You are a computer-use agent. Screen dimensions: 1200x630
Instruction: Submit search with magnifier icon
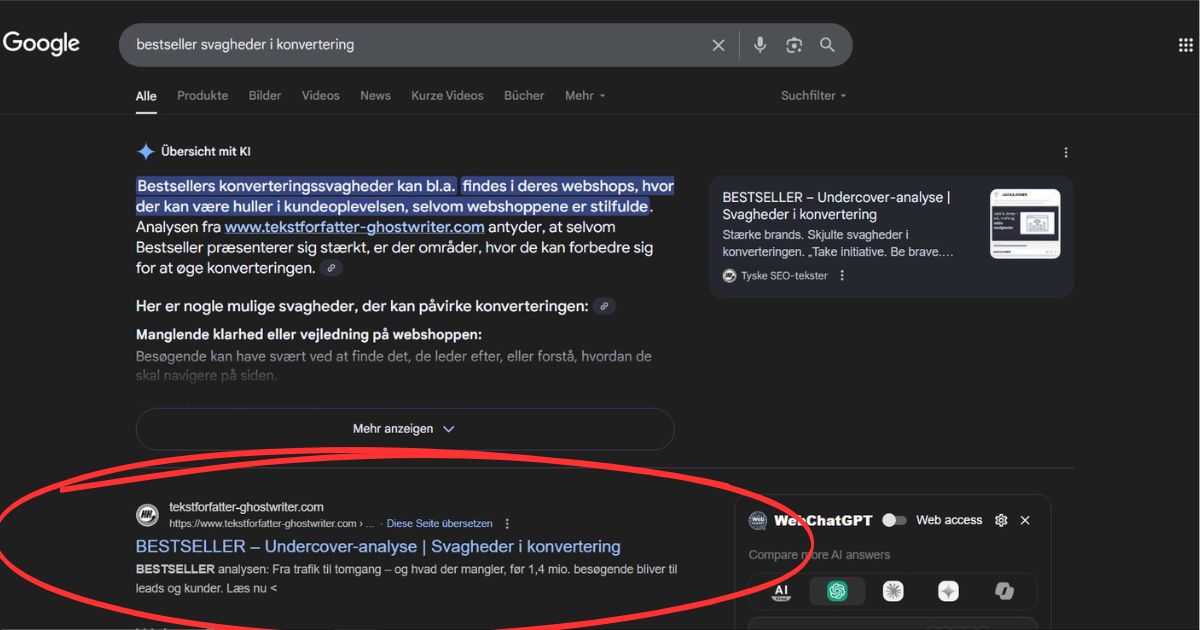tap(827, 45)
